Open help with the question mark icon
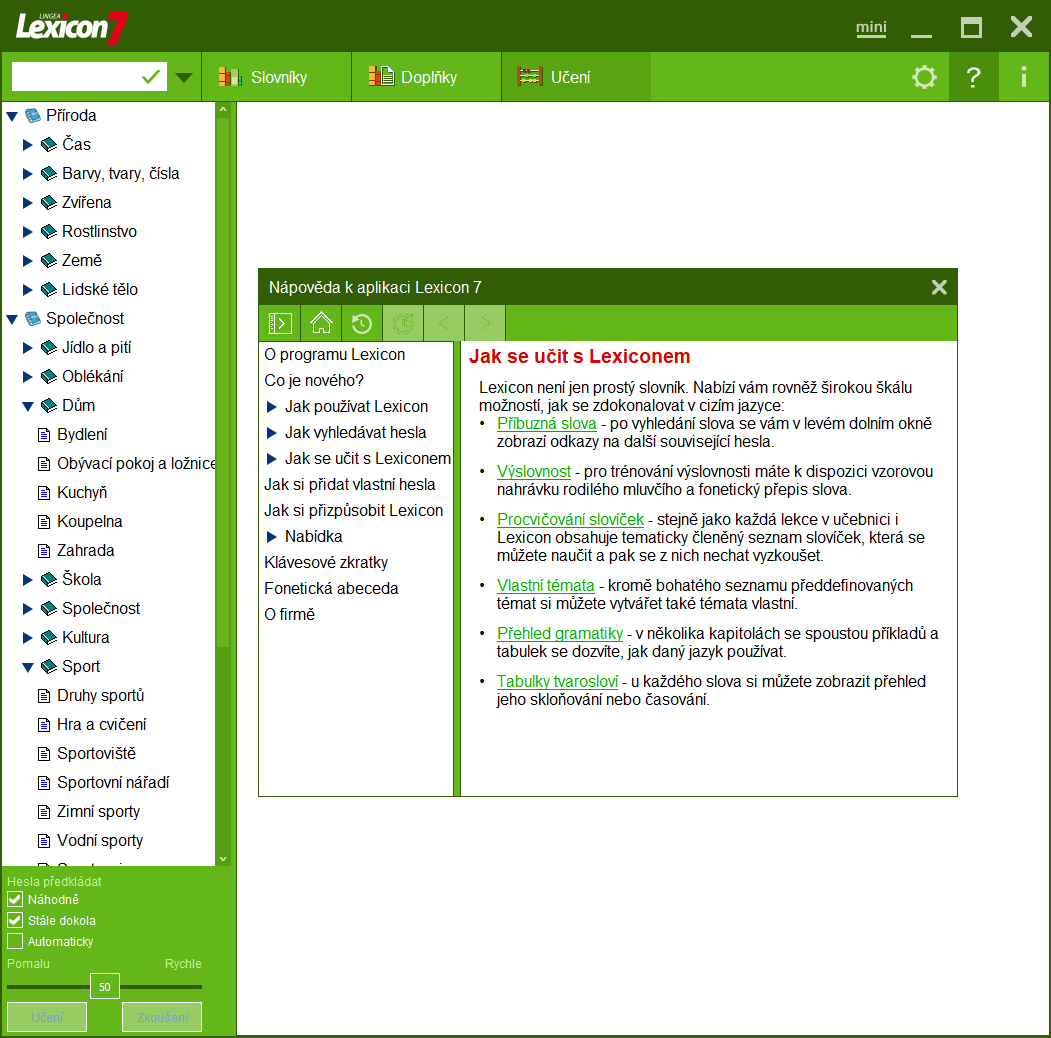1051x1038 pixels. [x=973, y=77]
